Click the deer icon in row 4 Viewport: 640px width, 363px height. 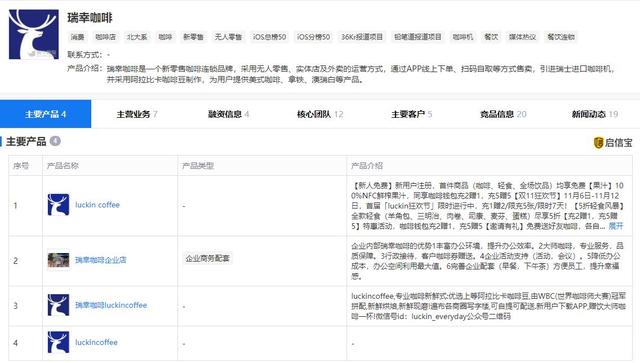[x=58, y=342]
